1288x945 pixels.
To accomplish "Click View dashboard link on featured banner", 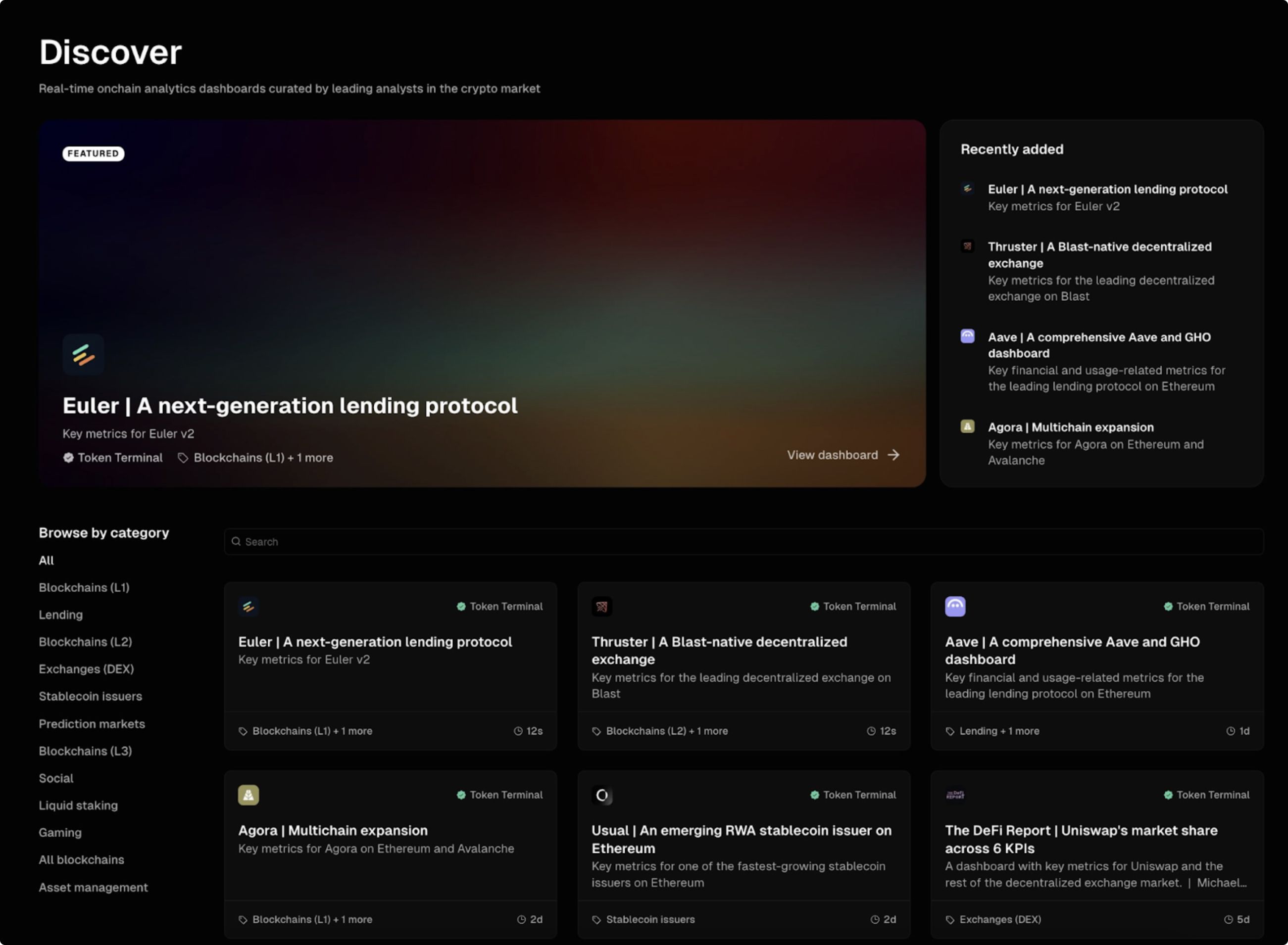I will pyautogui.click(x=832, y=455).
